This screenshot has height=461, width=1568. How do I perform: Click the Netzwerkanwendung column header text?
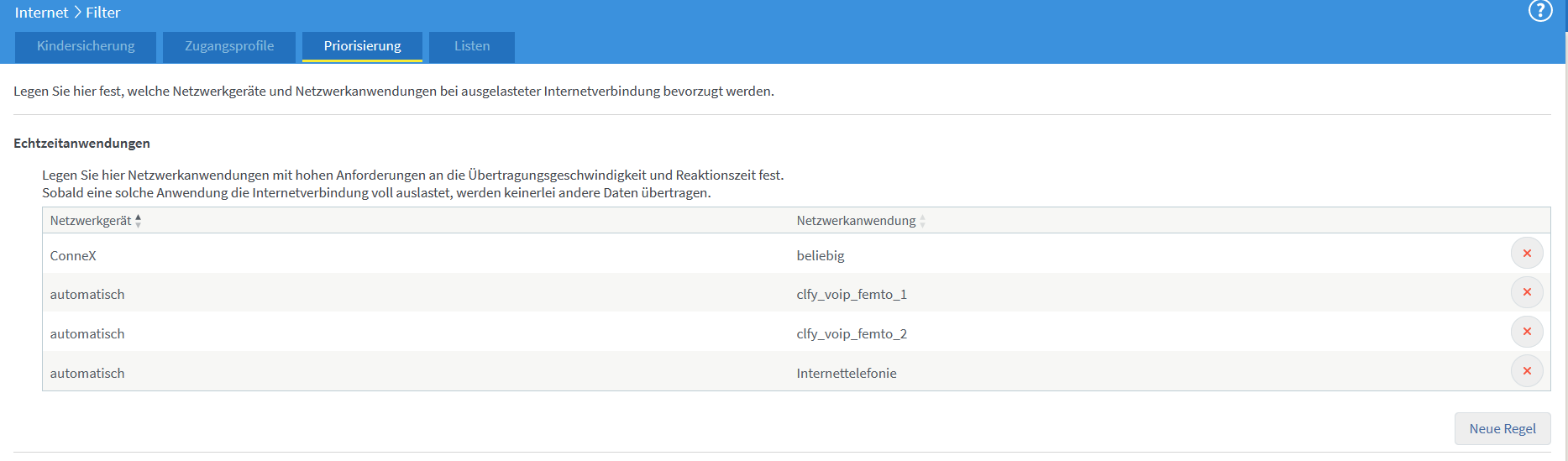point(856,221)
